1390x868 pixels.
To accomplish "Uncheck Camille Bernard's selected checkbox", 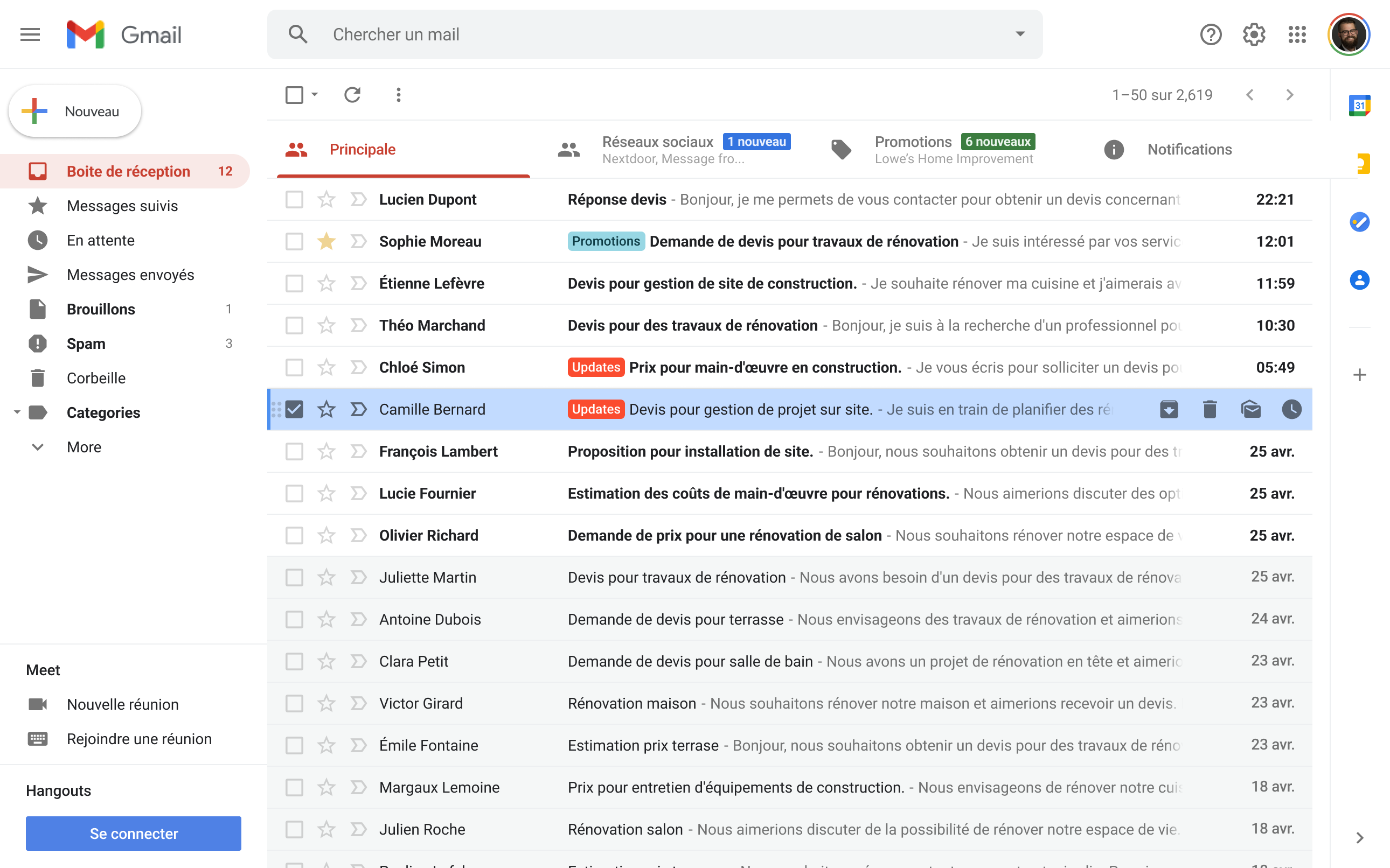I will pyautogui.click(x=295, y=409).
